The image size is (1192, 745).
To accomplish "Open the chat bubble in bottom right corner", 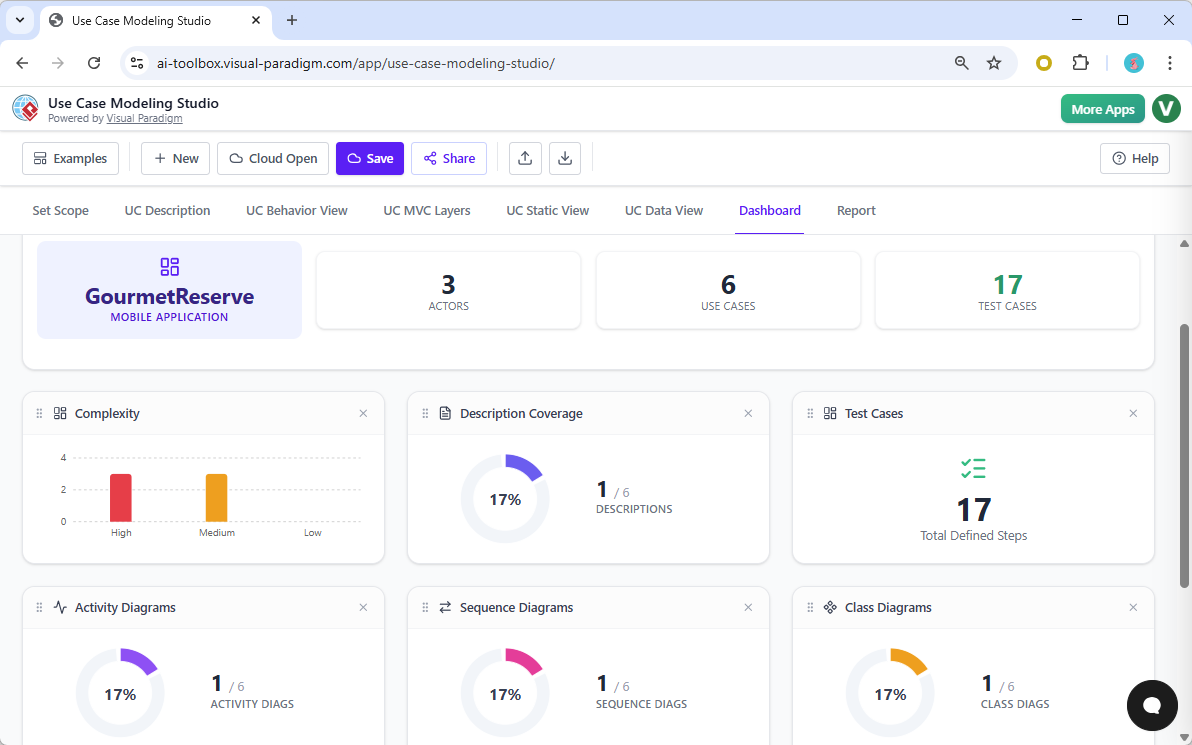I will coord(1152,706).
